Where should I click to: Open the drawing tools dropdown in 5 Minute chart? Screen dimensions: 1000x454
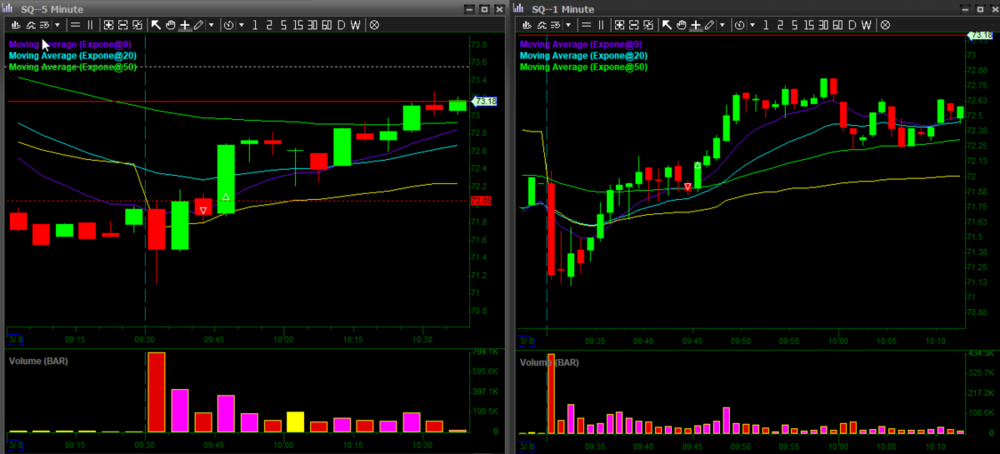click(211, 24)
